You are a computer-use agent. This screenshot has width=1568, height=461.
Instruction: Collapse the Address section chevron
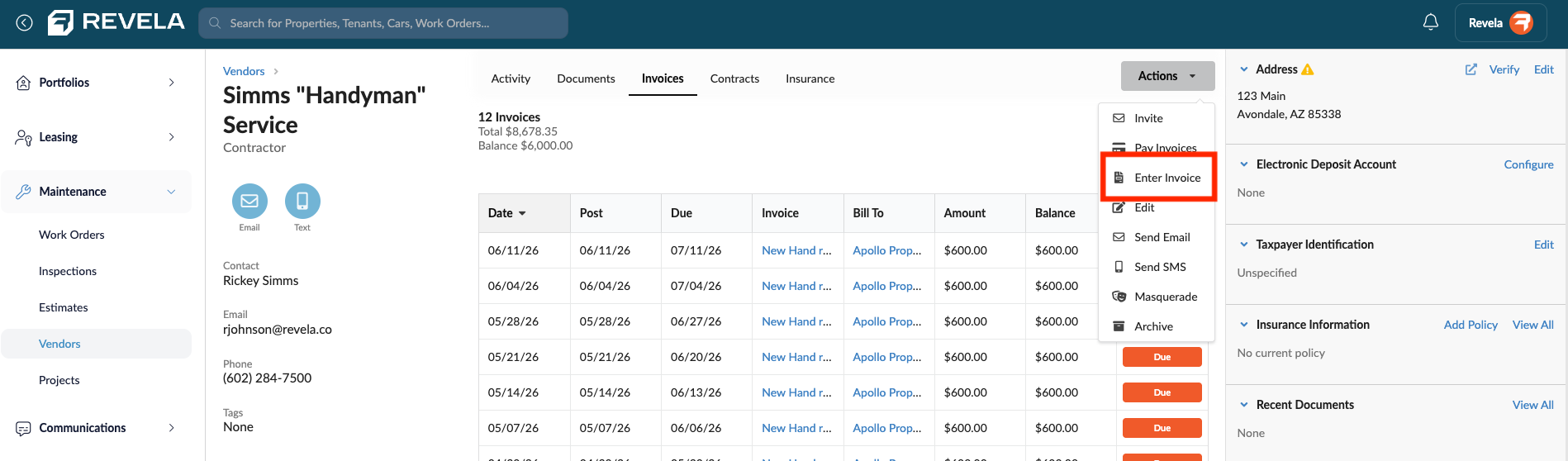pyautogui.click(x=1244, y=69)
